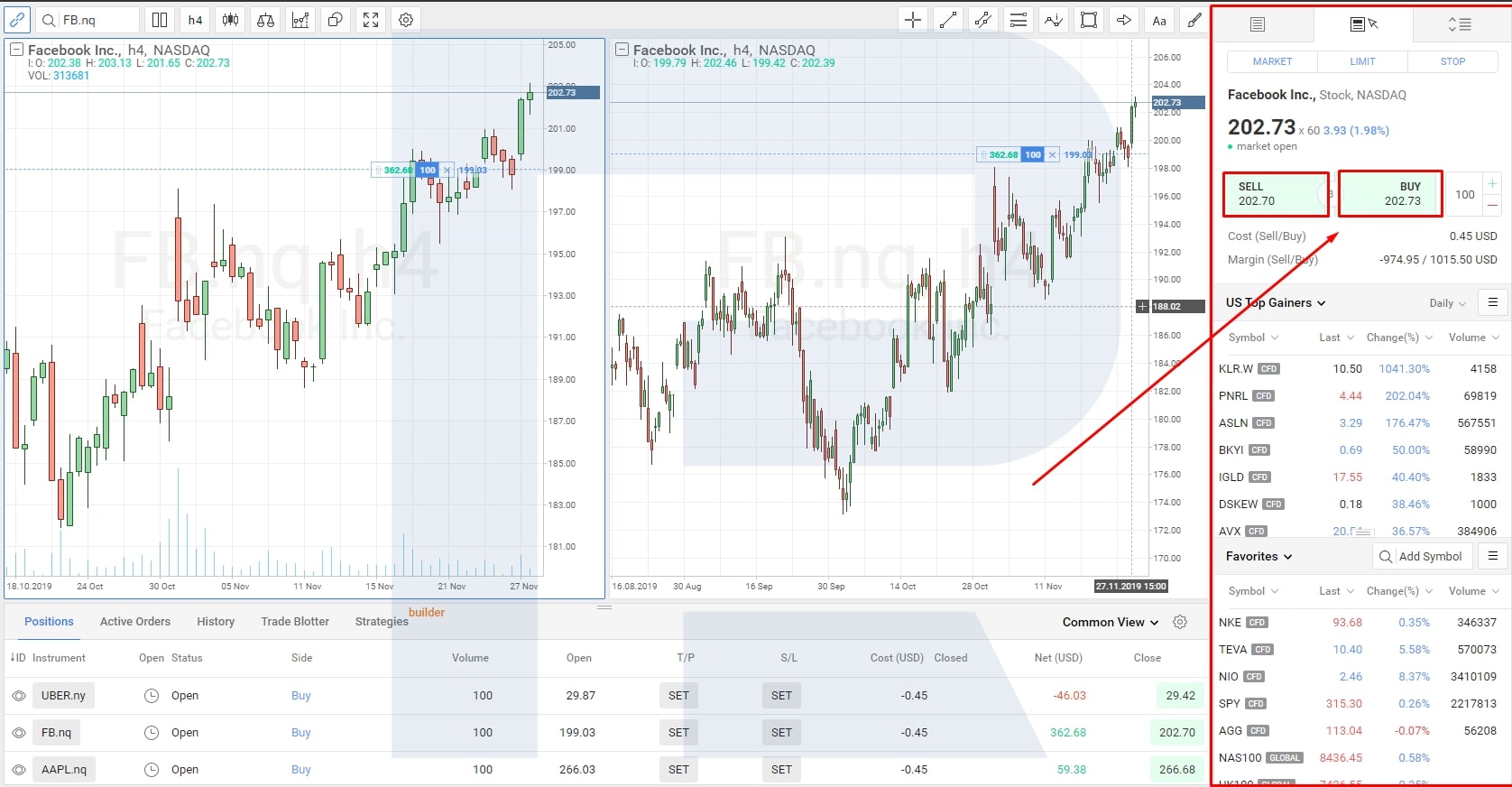Click the compare scales icon

tap(265, 20)
